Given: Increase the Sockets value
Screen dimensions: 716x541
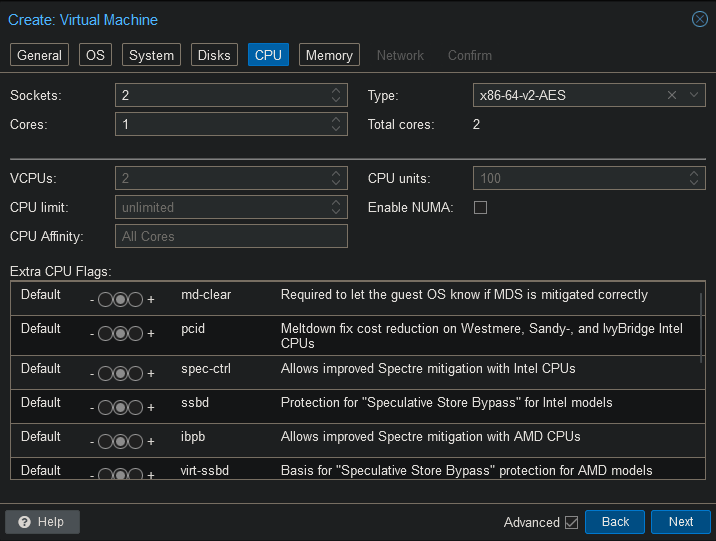Looking at the screenshot, I should click(337, 91).
